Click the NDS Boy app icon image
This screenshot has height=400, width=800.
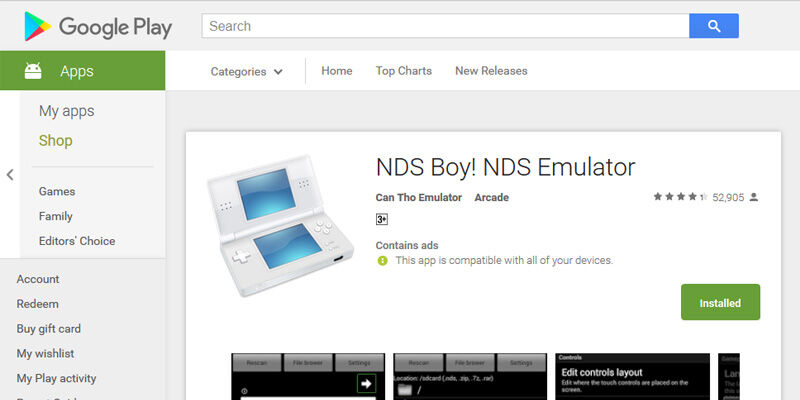(280, 224)
